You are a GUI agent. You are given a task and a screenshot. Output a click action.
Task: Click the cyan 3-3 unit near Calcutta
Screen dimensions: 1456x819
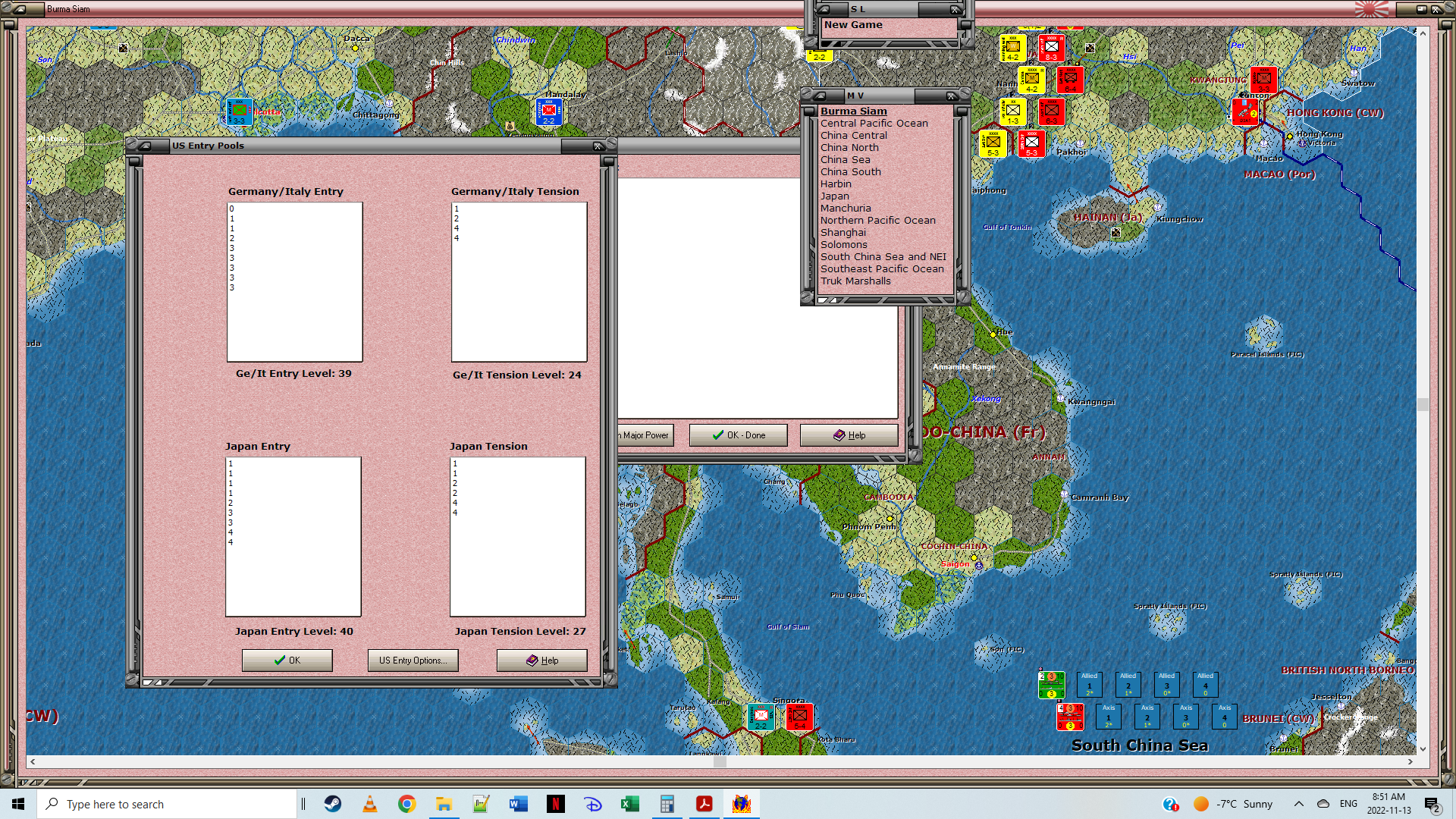click(x=240, y=112)
